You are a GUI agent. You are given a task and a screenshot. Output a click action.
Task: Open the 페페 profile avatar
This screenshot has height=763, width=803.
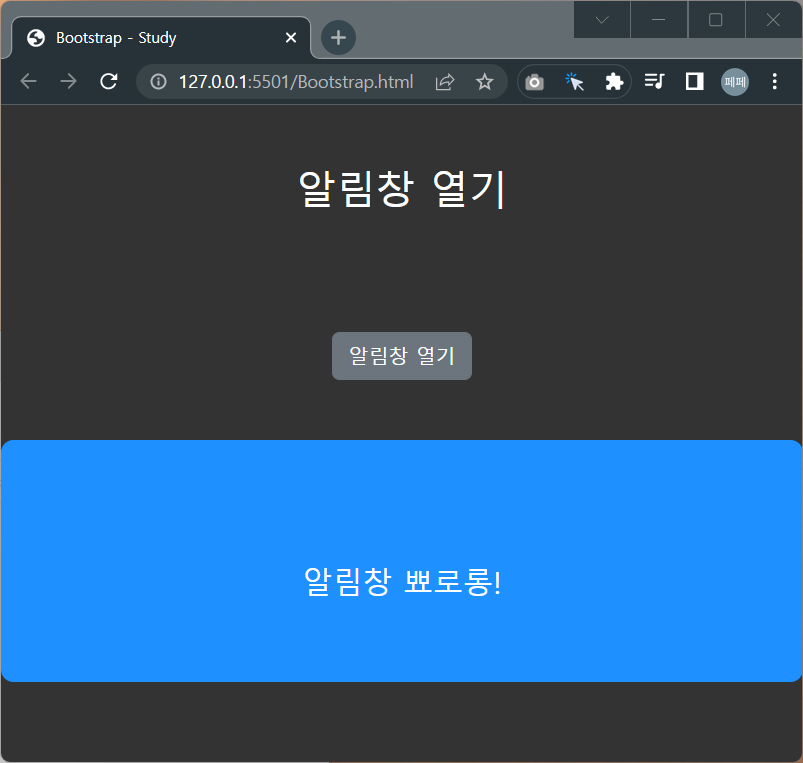(734, 81)
